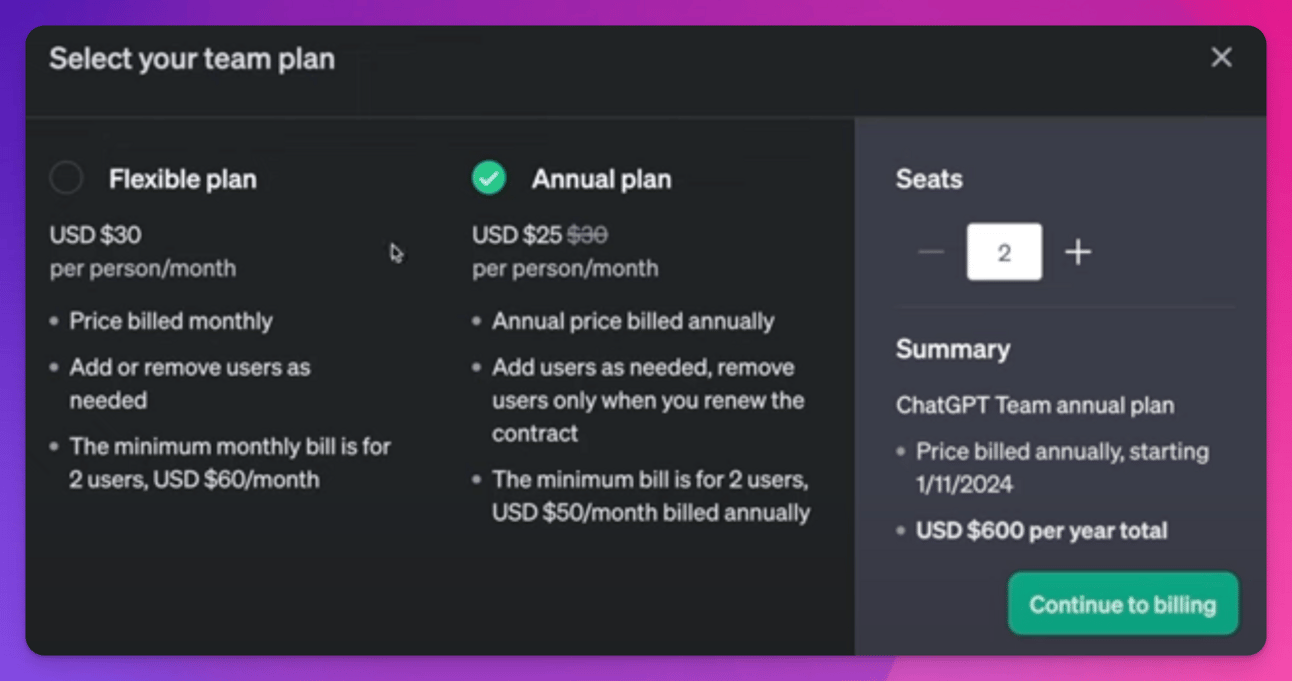
Task: Click the "Flexible plan" label text
Action: point(183,180)
